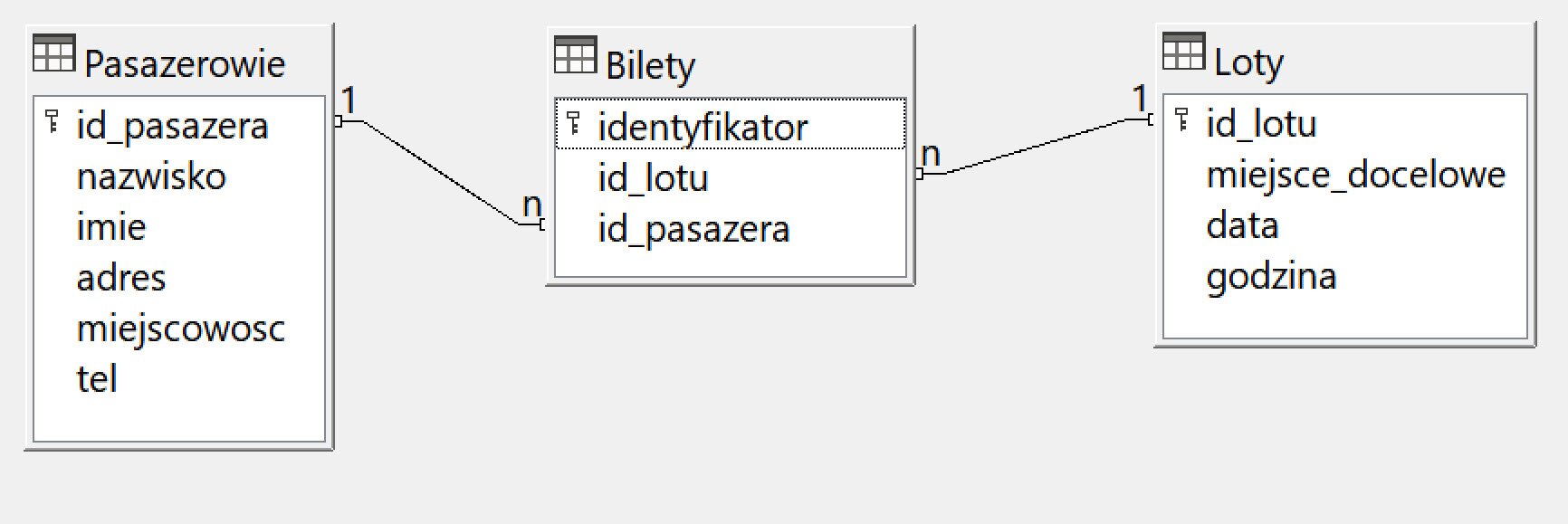Click the primary key icon next to identyfikator
Viewport: 1568px width, 524px height.
click(573, 124)
